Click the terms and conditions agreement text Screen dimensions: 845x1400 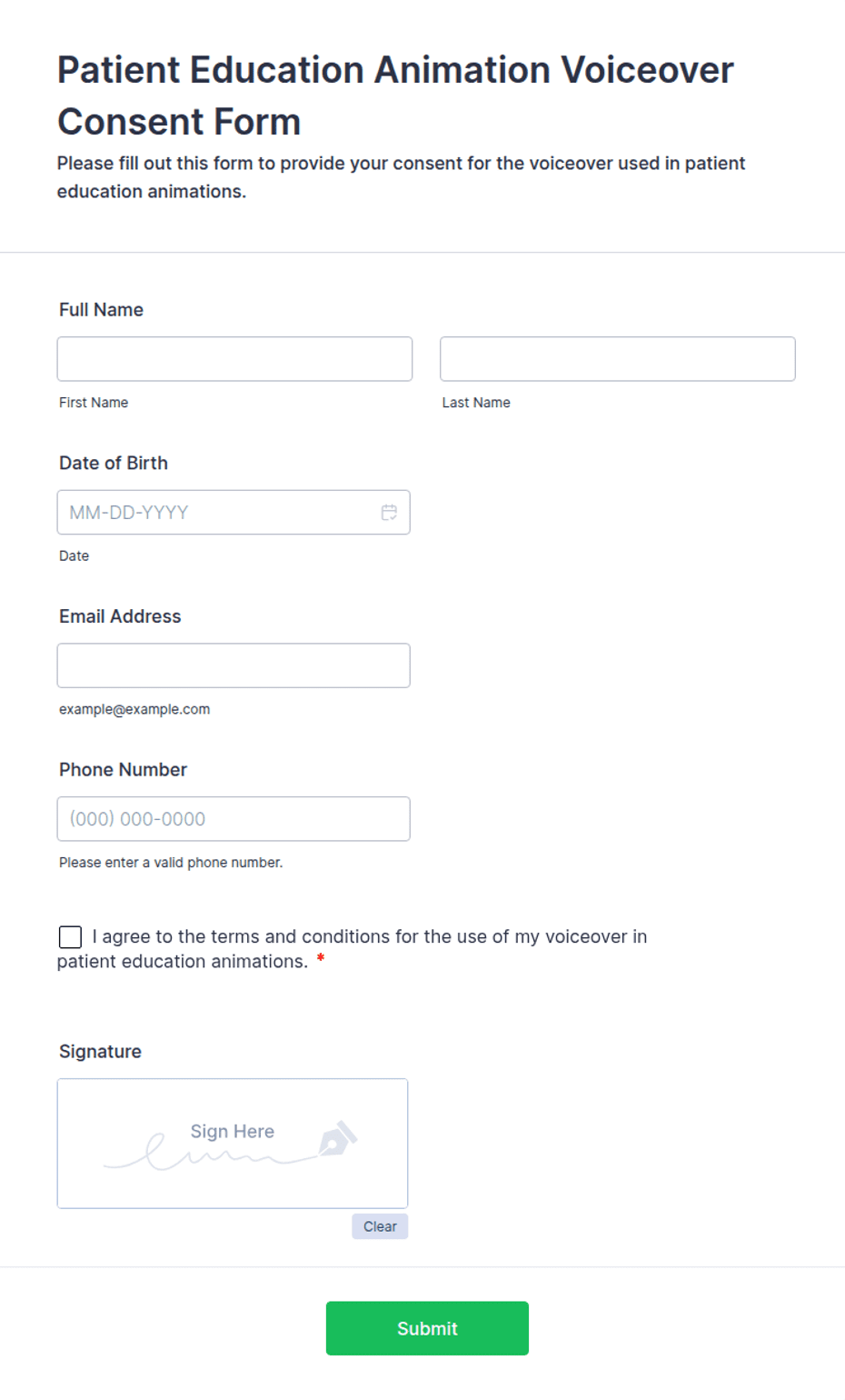point(353,949)
